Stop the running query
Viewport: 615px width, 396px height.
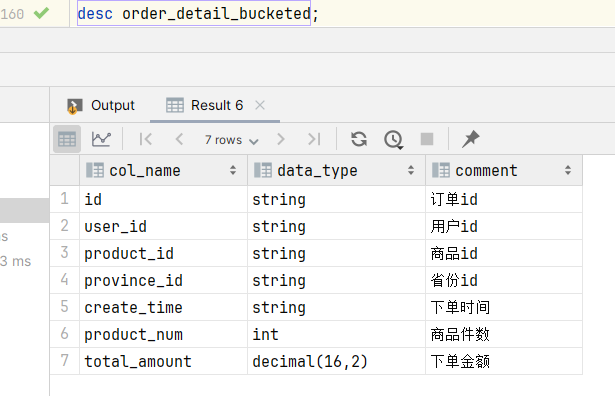click(x=427, y=139)
